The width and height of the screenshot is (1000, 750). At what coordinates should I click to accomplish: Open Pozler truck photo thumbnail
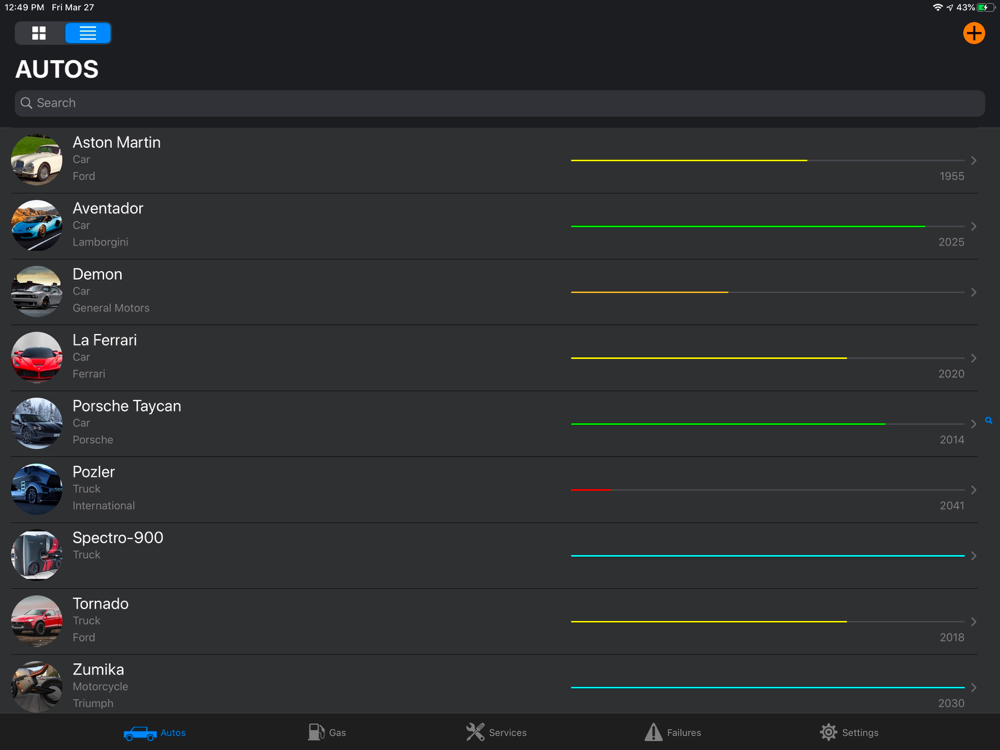point(36,489)
